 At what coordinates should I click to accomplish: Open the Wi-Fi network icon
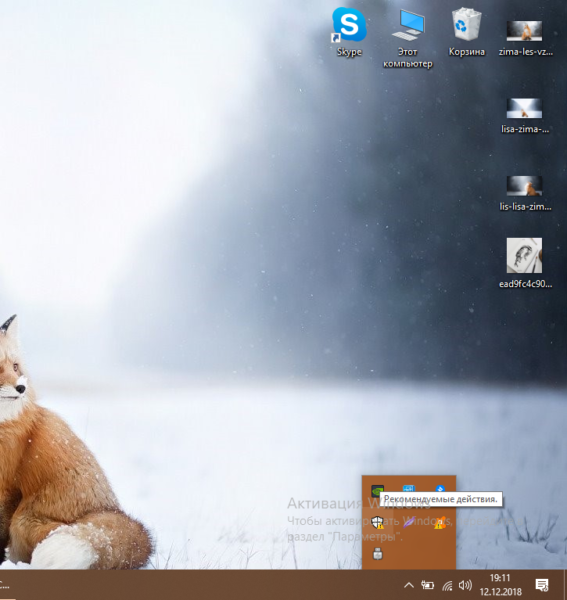pos(447,585)
